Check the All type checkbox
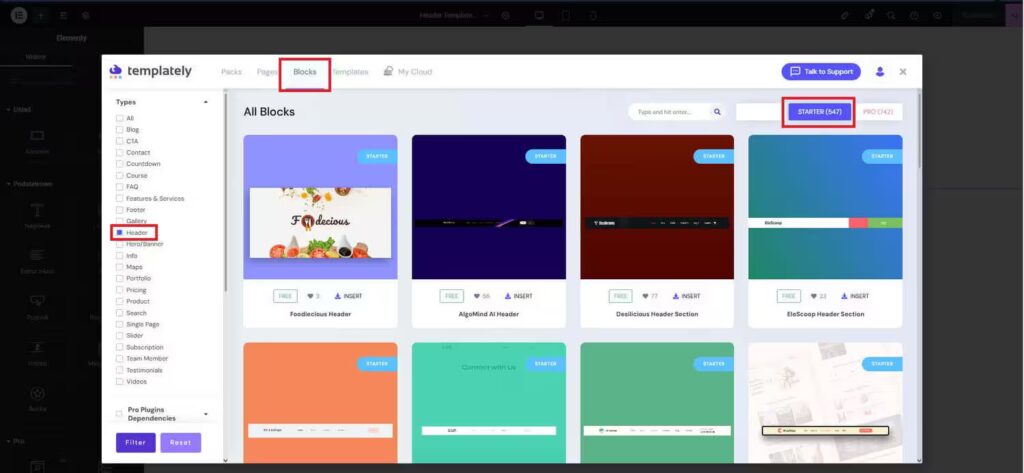This screenshot has width=1024, height=473. 120,118
